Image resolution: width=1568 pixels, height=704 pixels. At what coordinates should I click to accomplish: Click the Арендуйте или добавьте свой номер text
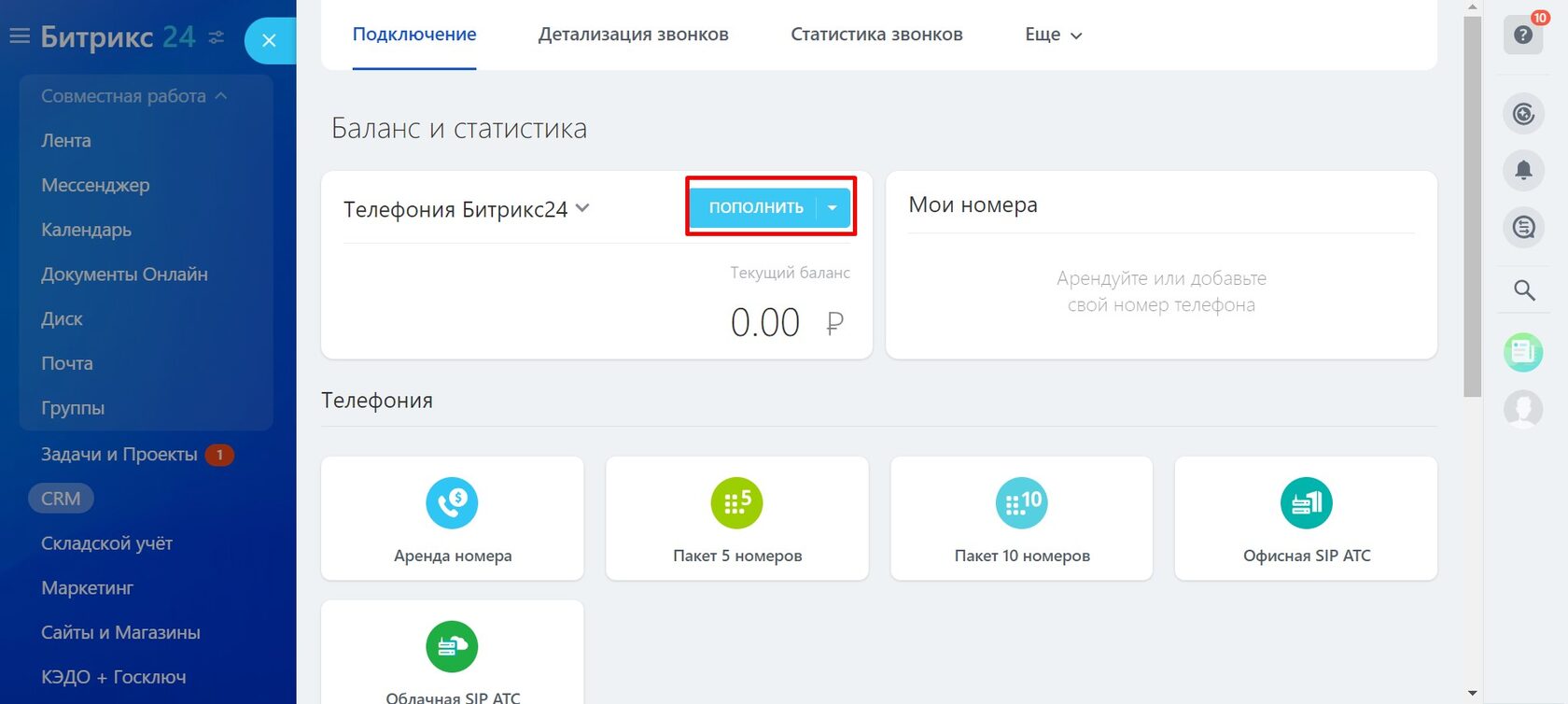point(1161,291)
